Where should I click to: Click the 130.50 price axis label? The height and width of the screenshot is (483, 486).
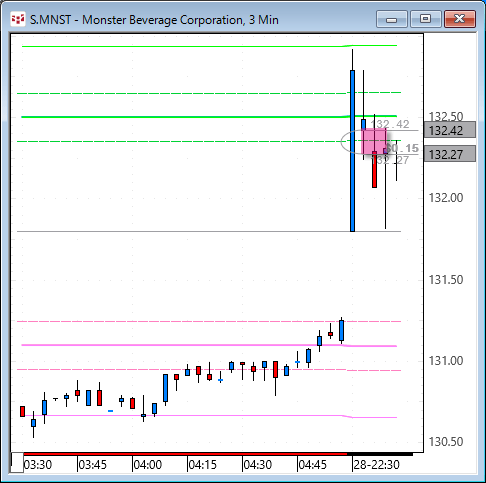(446, 442)
